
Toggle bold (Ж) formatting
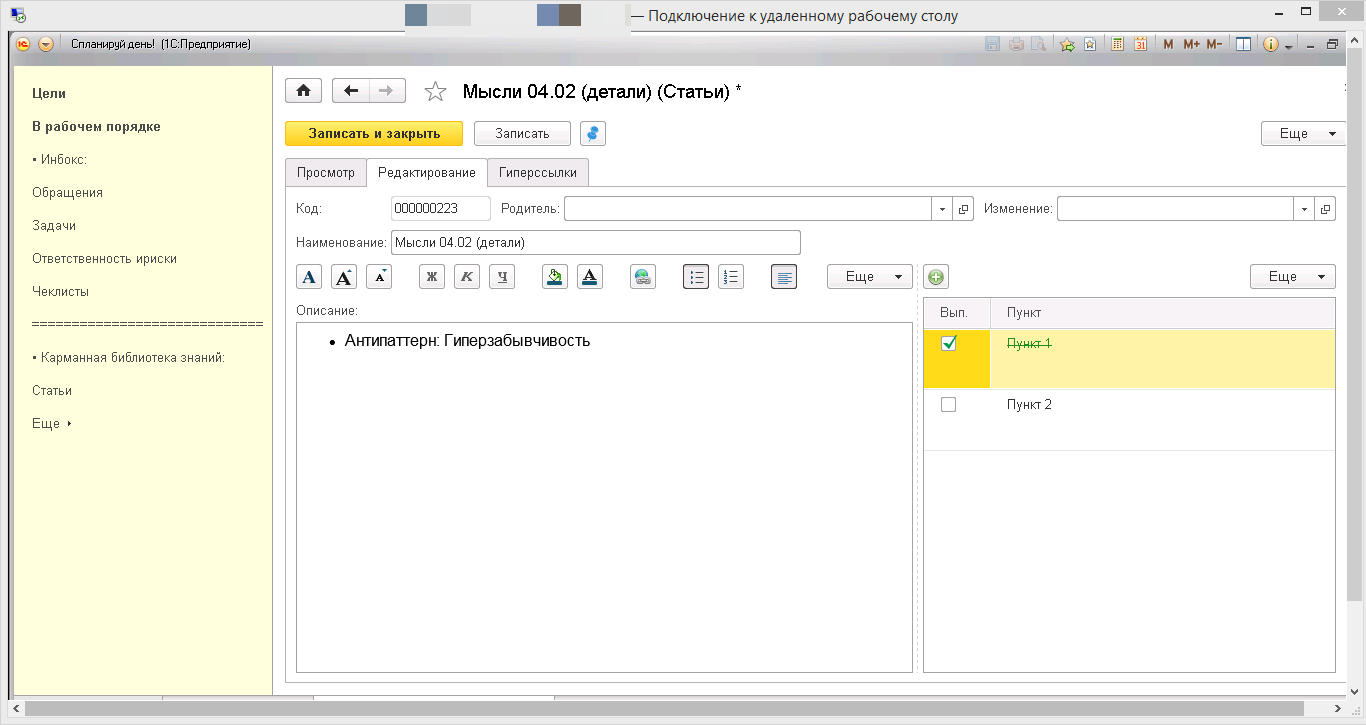click(x=432, y=277)
